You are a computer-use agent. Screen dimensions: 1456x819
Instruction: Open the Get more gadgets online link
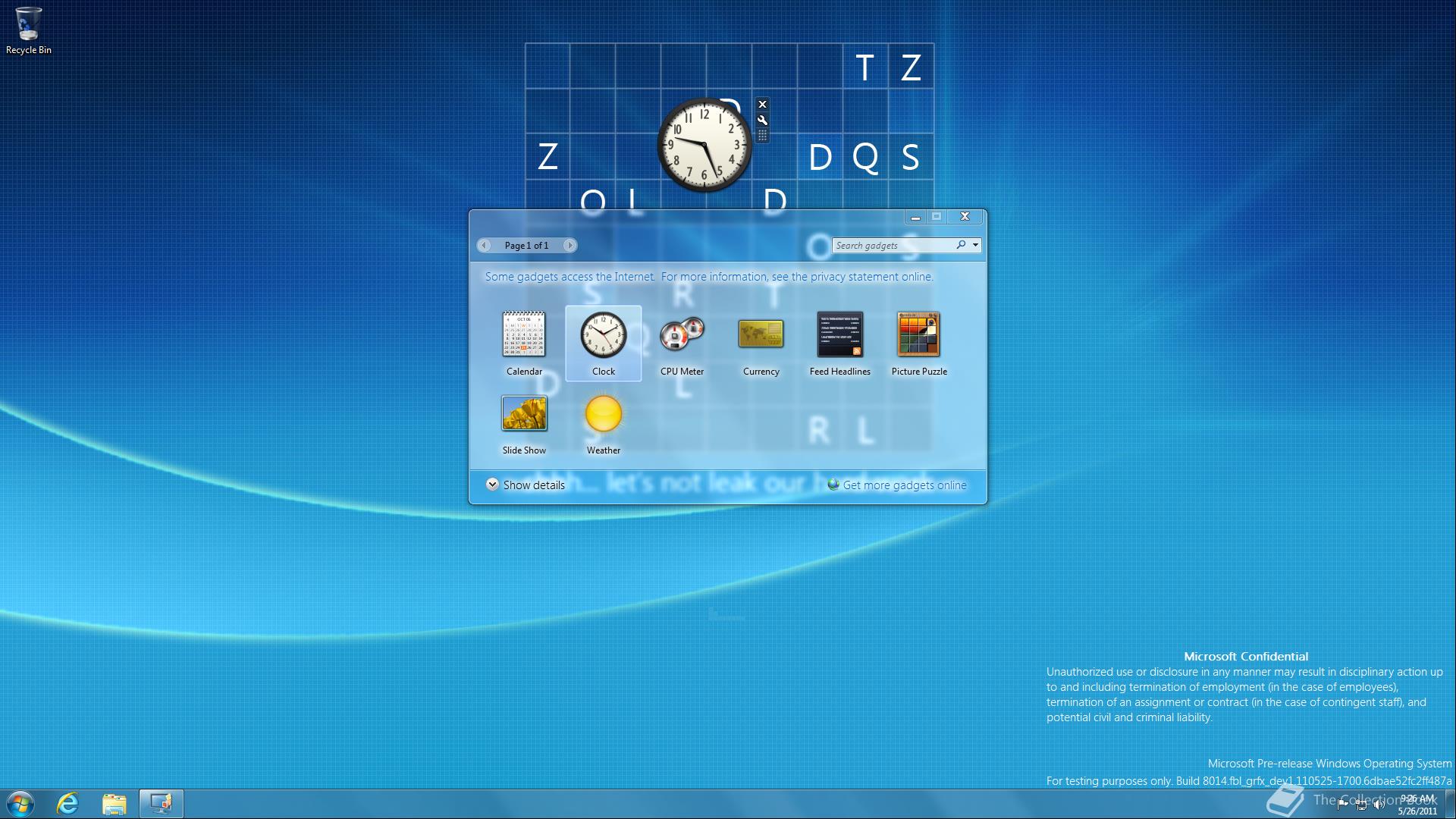coord(904,485)
